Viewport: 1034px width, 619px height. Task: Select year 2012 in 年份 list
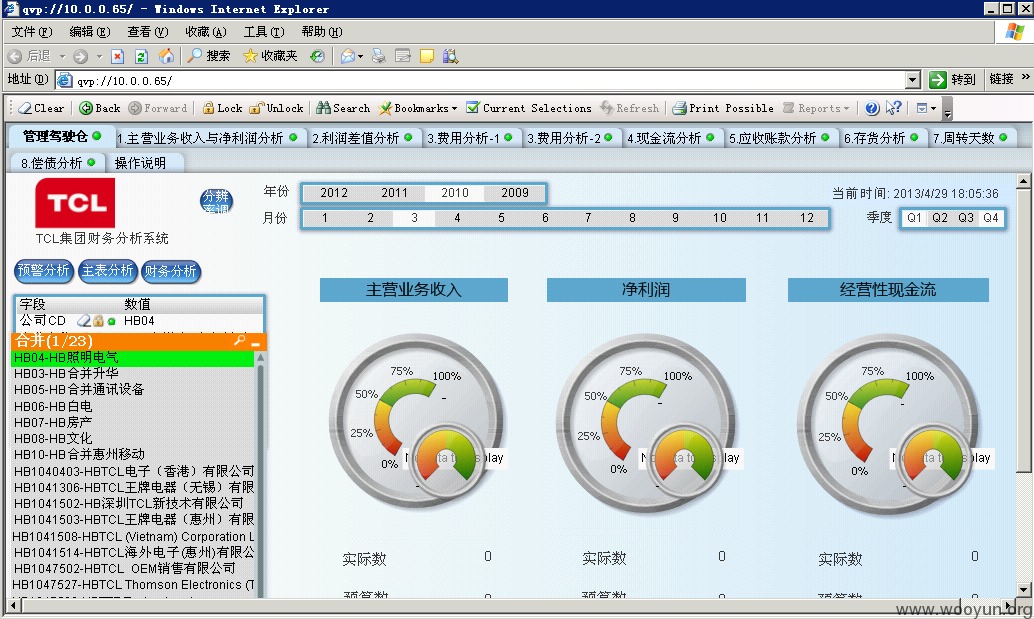[x=334, y=192]
